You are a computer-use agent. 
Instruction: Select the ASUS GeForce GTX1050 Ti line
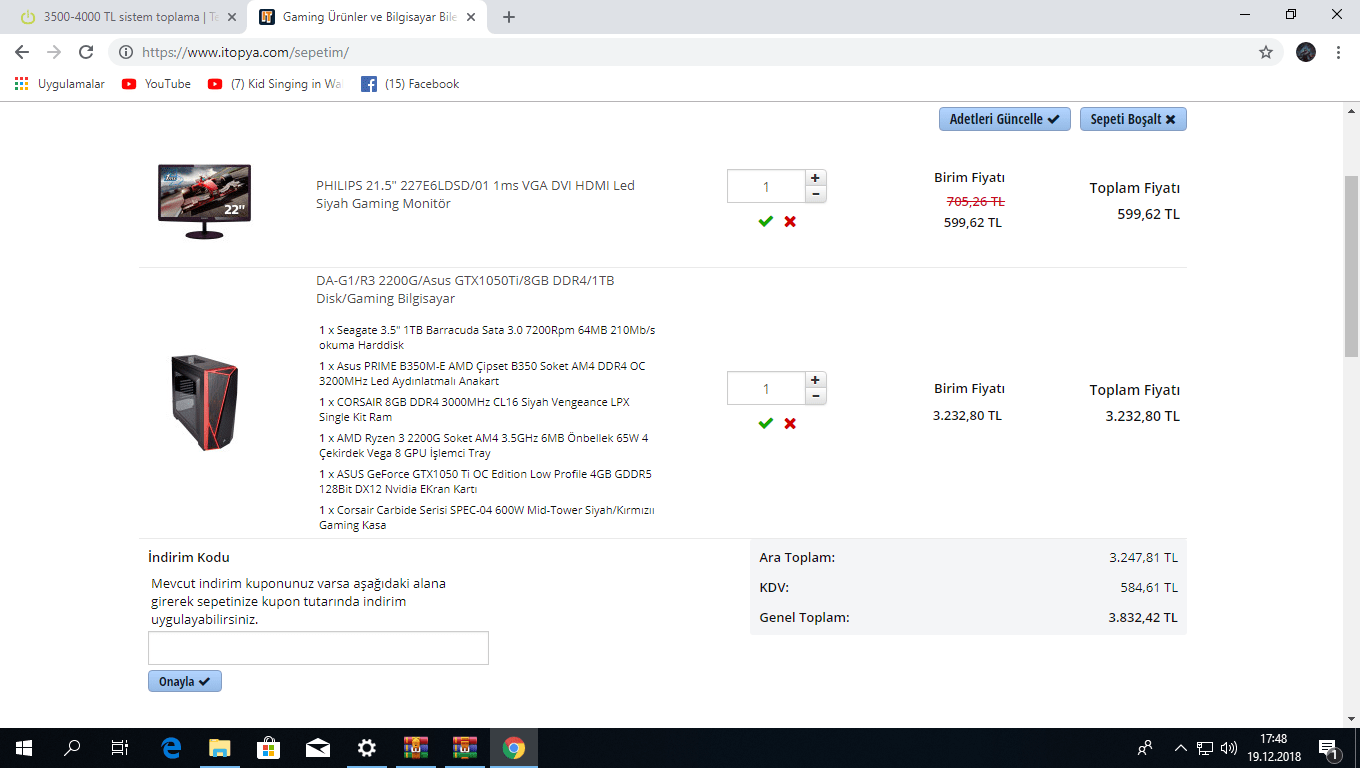coord(485,481)
